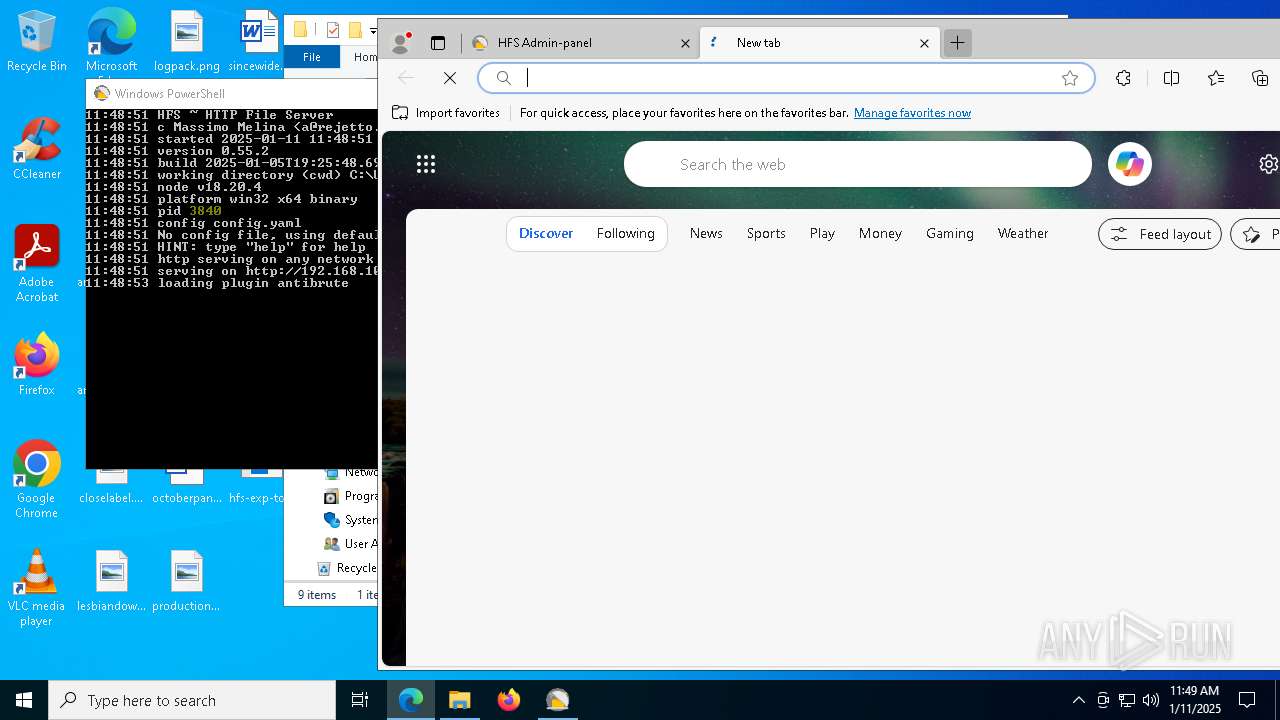The image size is (1280, 720).
Task: Add page to favorites star in address bar
Action: (x=1070, y=78)
